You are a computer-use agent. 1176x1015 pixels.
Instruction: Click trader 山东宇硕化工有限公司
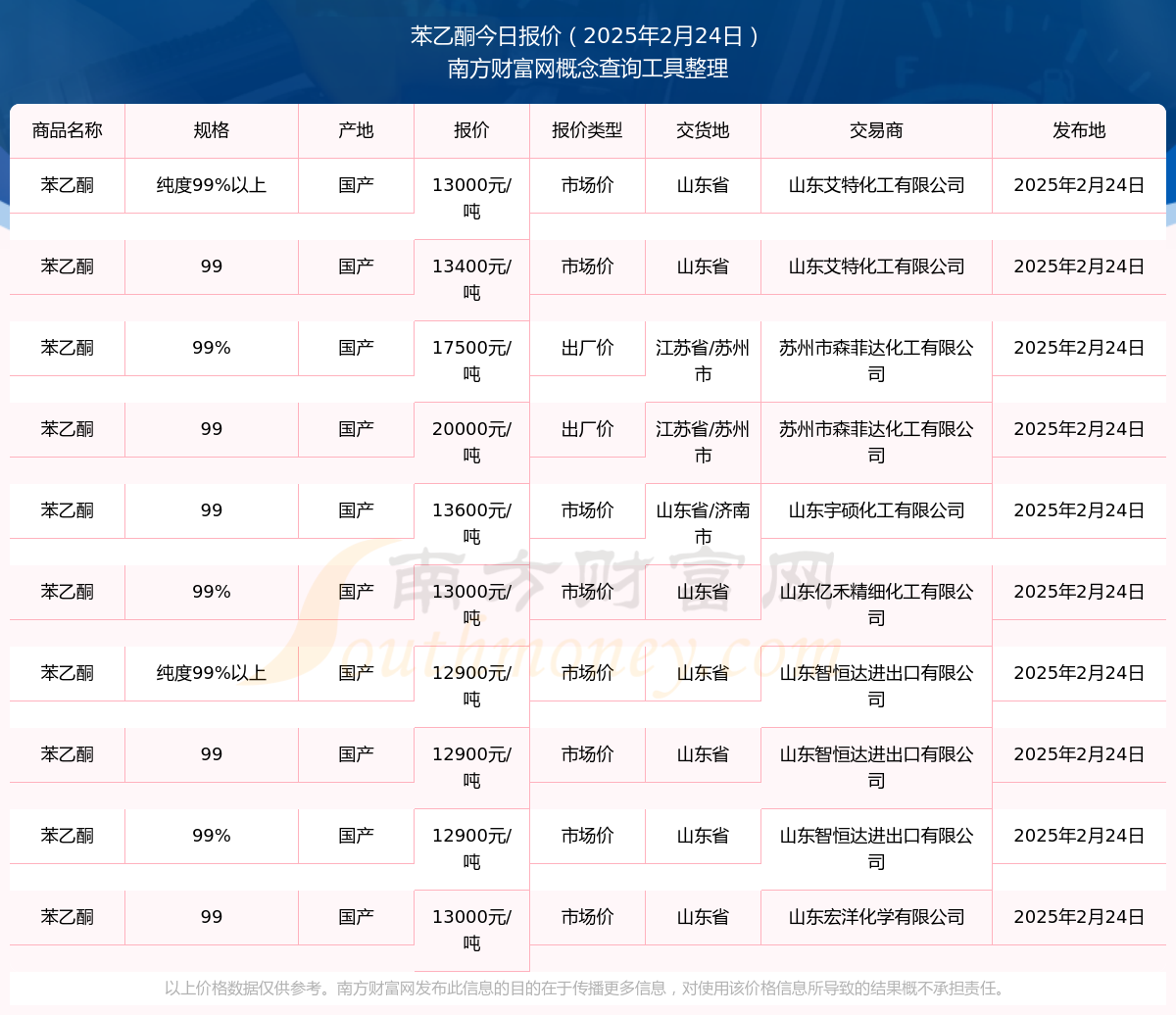[x=876, y=510]
